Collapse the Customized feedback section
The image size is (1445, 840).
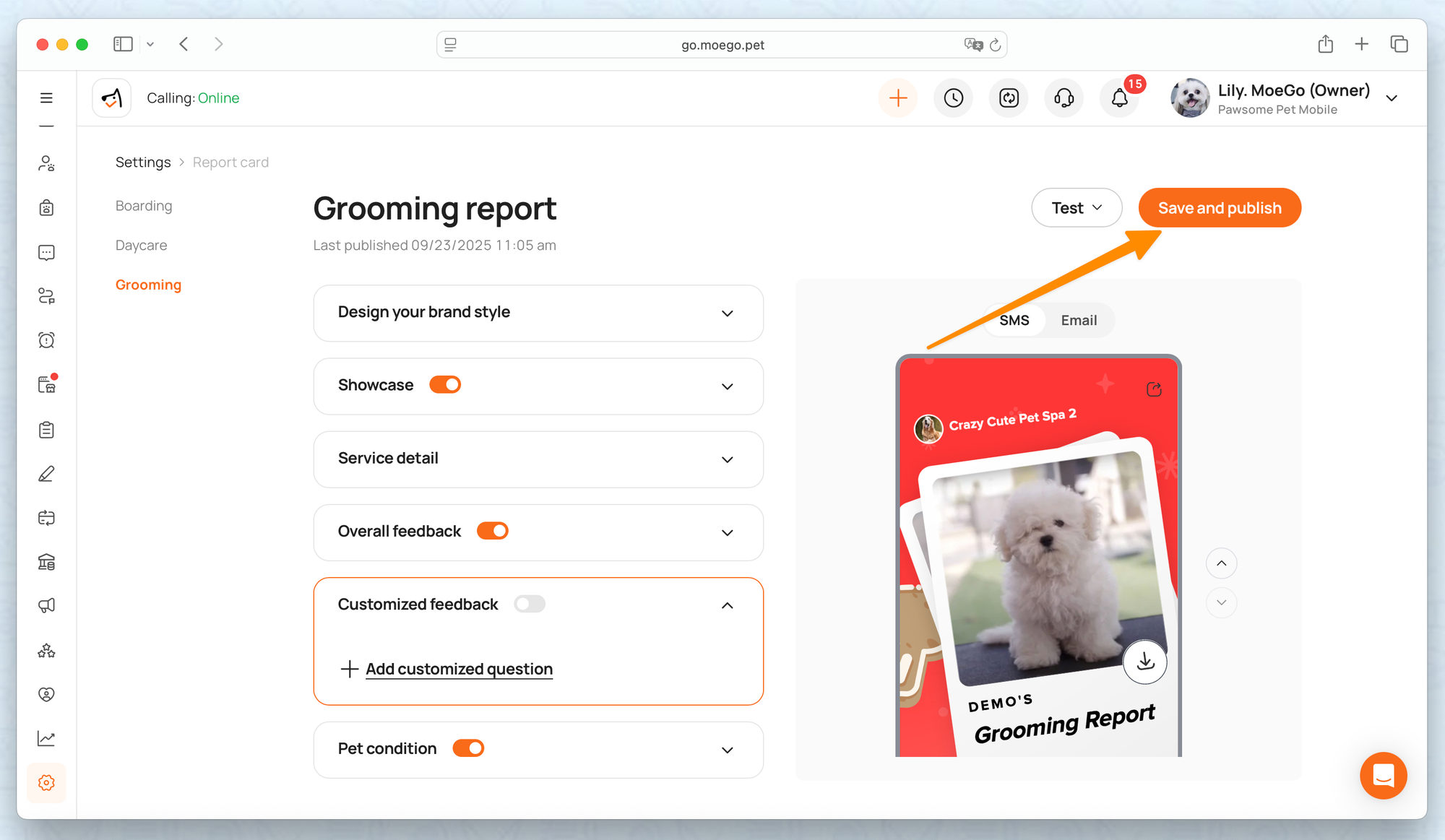727,605
